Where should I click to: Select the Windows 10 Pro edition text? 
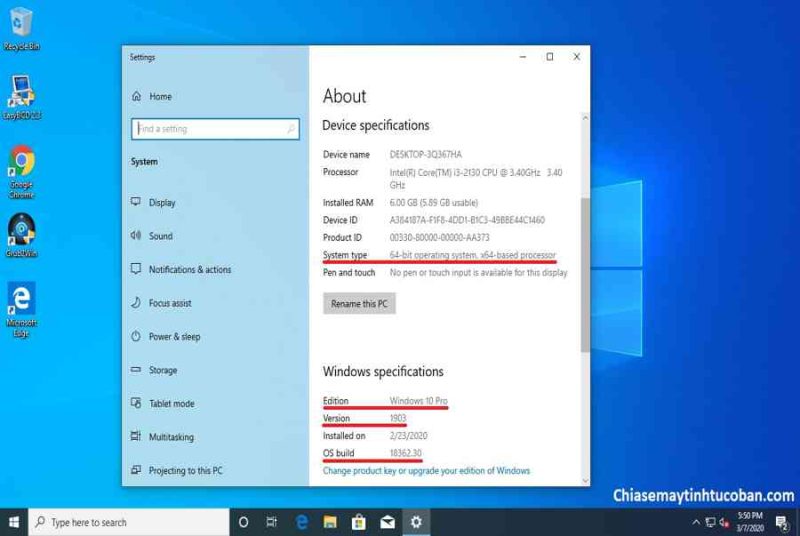tap(418, 400)
